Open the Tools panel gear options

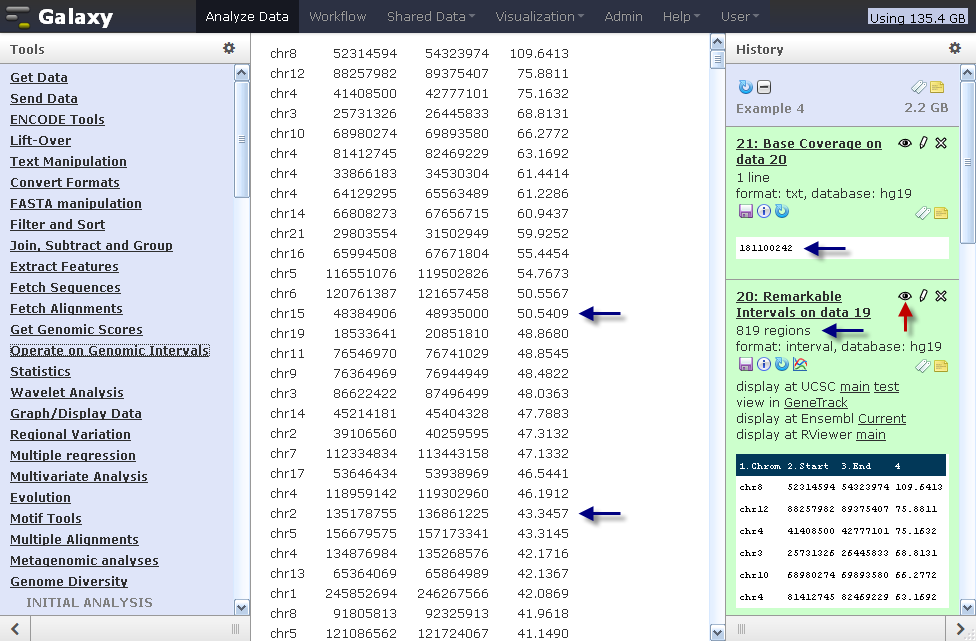pos(229,49)
